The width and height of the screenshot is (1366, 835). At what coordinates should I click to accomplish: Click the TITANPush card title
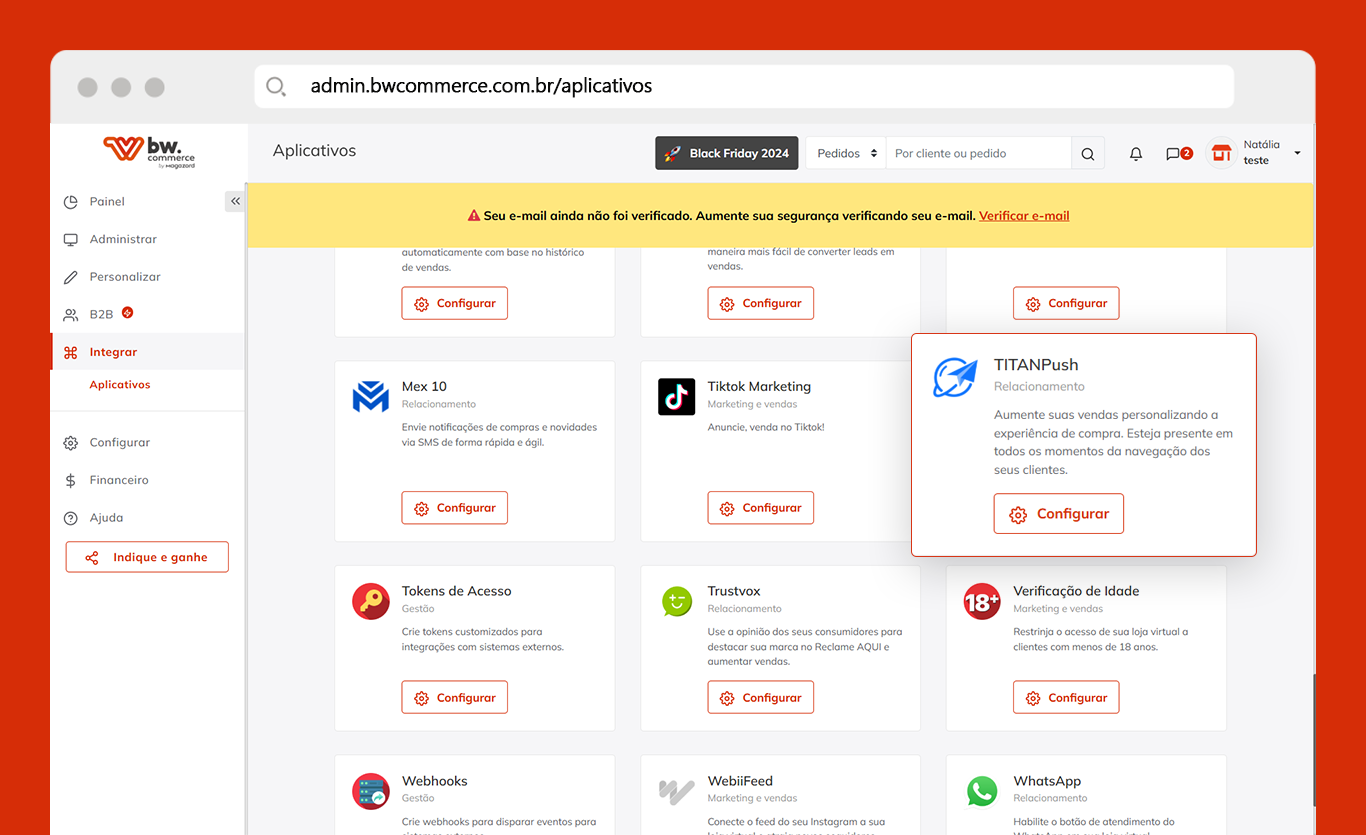[x=1036, y=365]
